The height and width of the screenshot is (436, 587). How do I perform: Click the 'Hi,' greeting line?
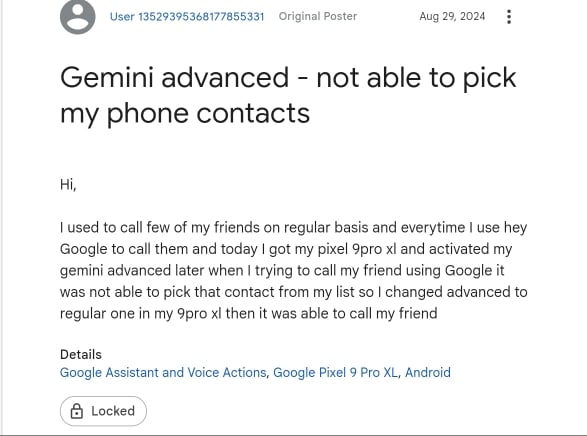(x=68, y=185)
